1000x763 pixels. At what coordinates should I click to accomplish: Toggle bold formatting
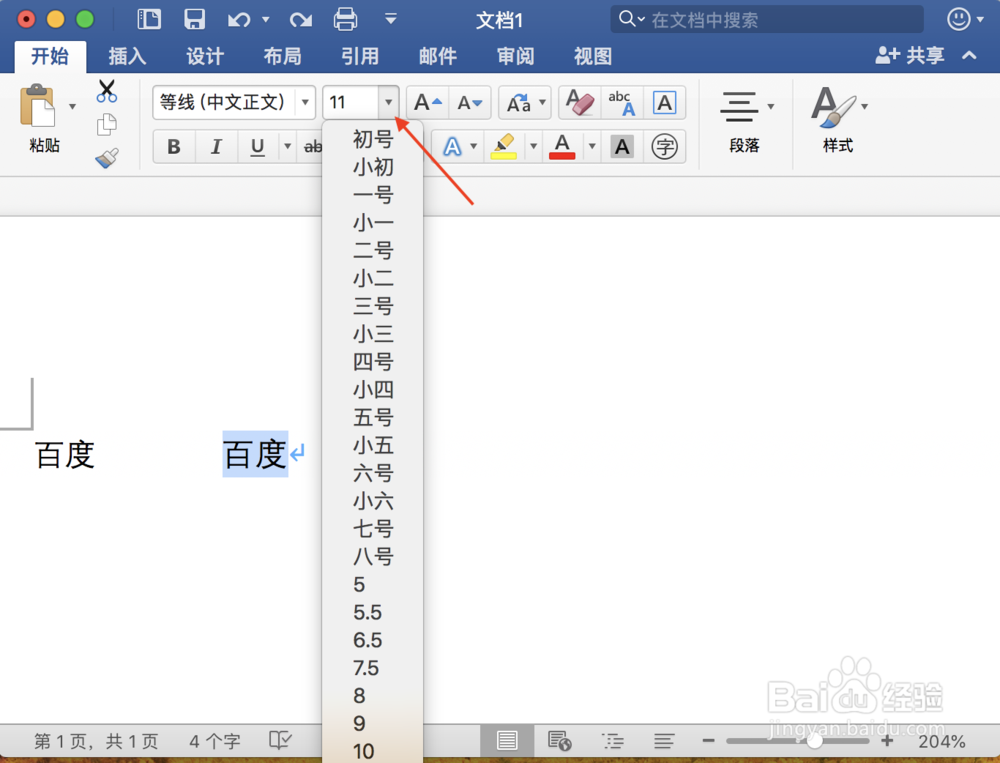click(x=173, y=146)
